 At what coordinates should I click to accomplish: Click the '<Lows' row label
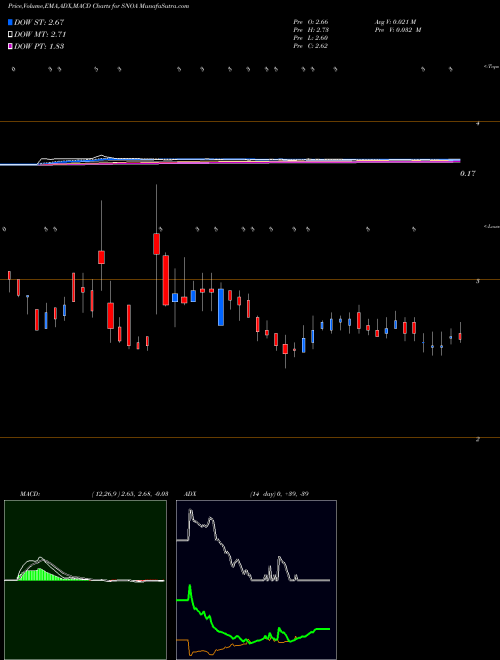(492, 227)
